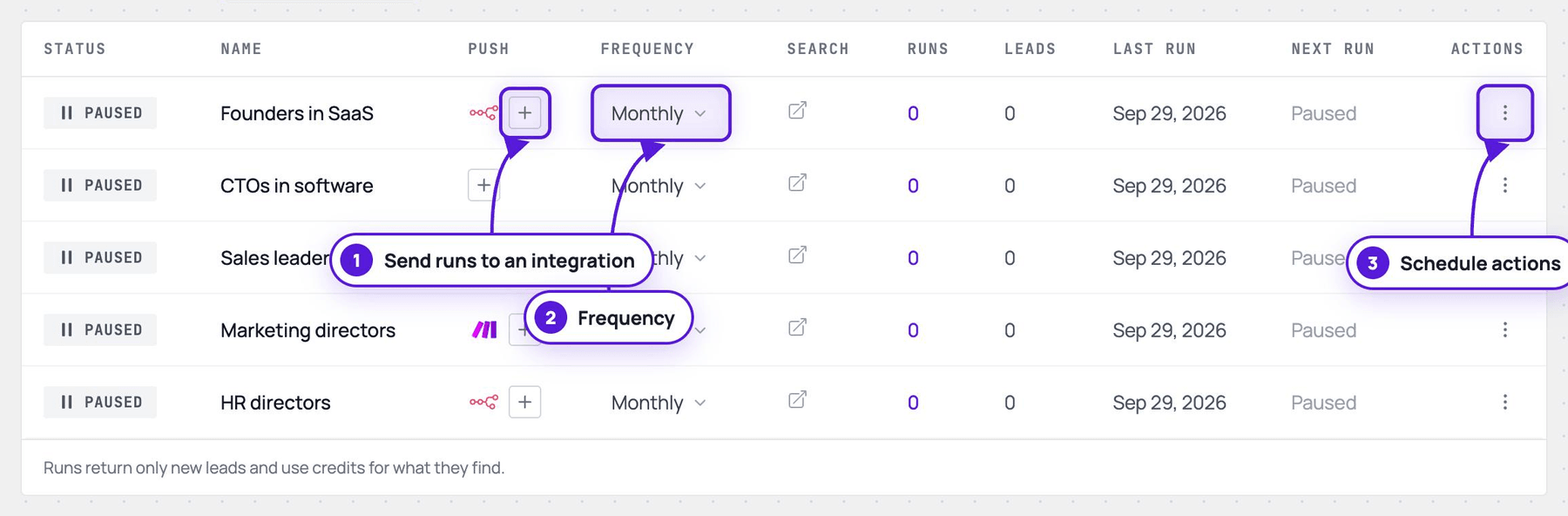
Task: Click the Leads column header
Action: pos(1030,49)
